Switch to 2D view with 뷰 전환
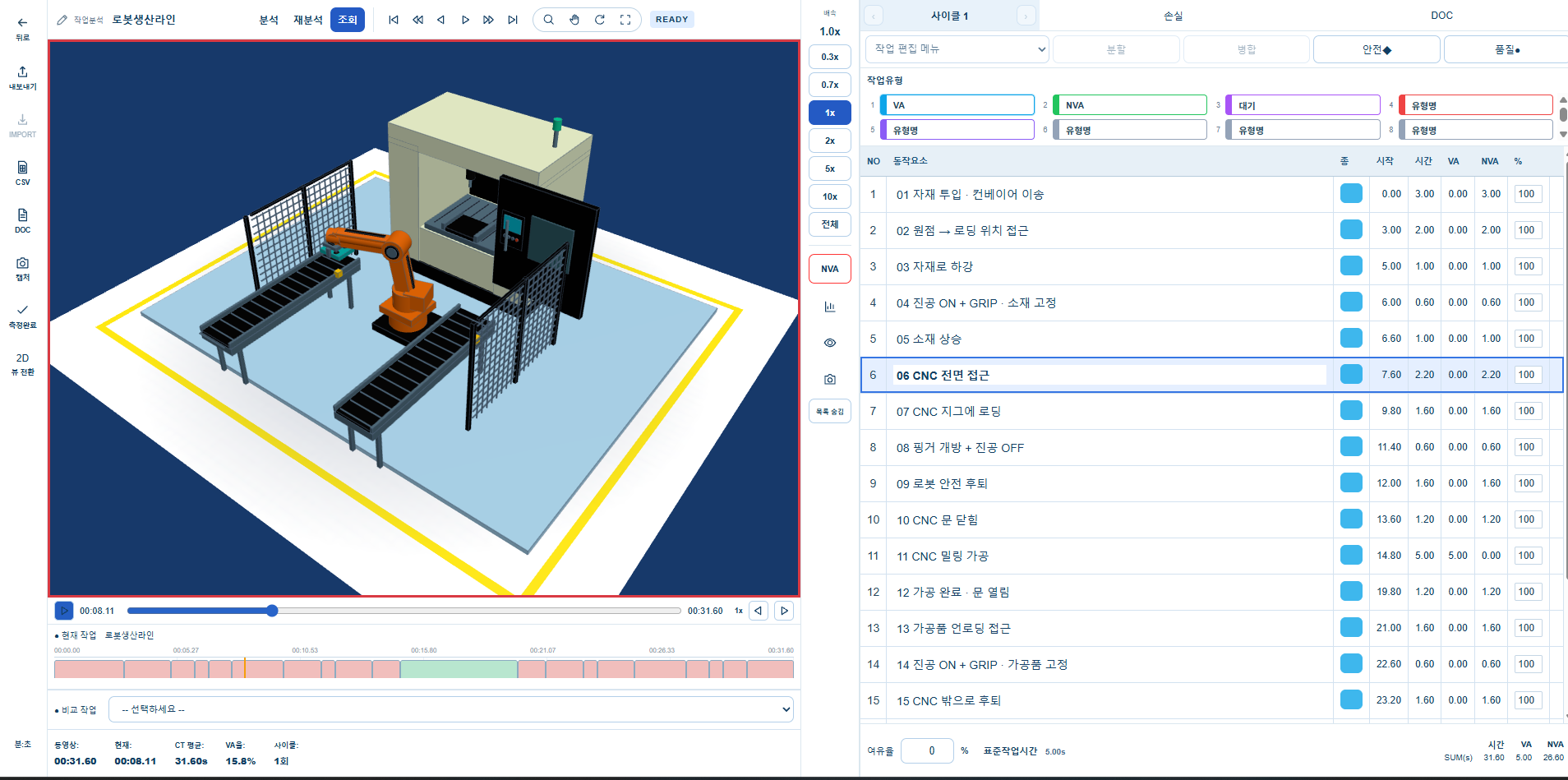The width and height of the screenshot is (1568, 780). coord(22,364)
